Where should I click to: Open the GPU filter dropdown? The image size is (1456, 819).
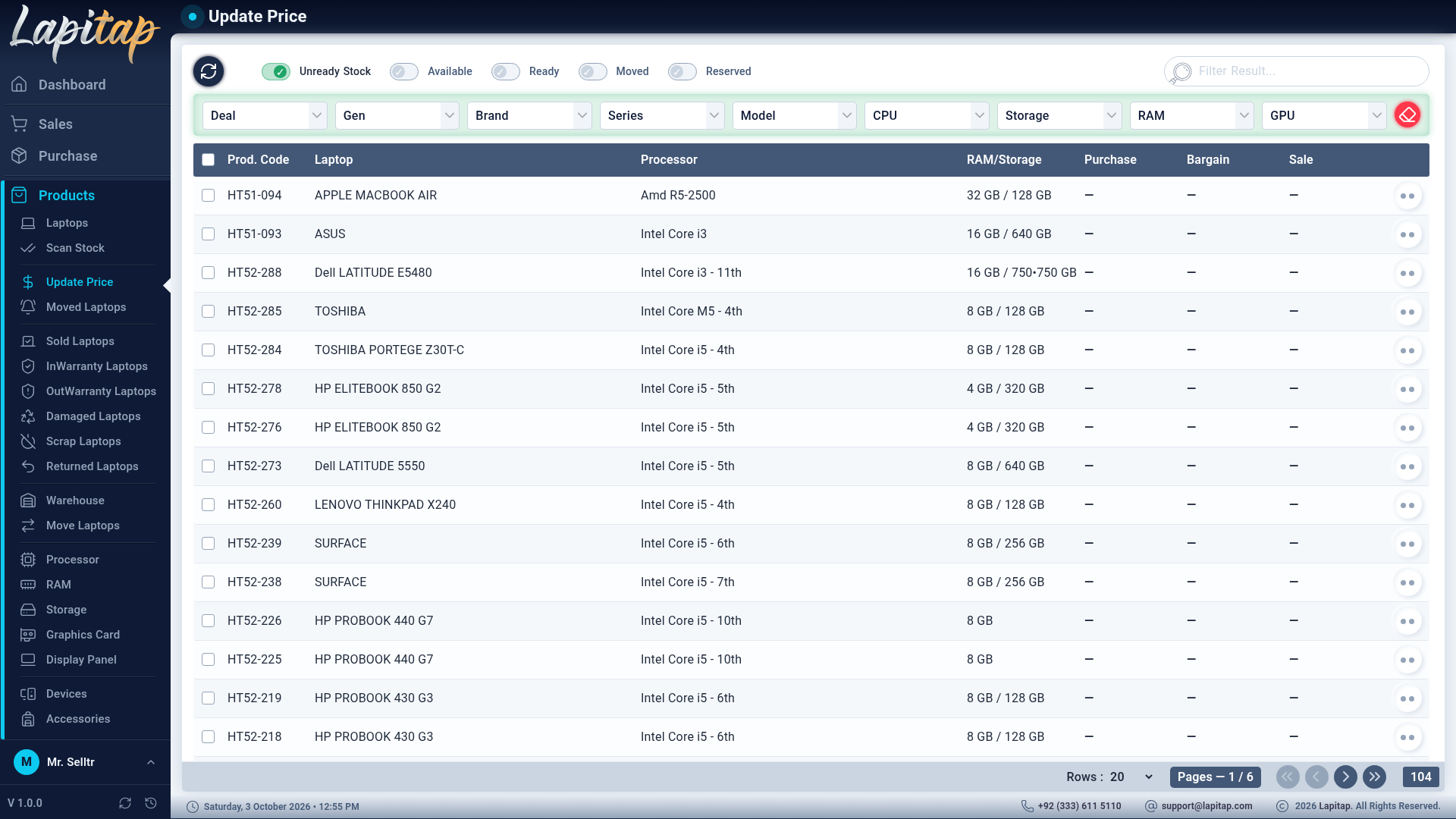click(1324, 115)
